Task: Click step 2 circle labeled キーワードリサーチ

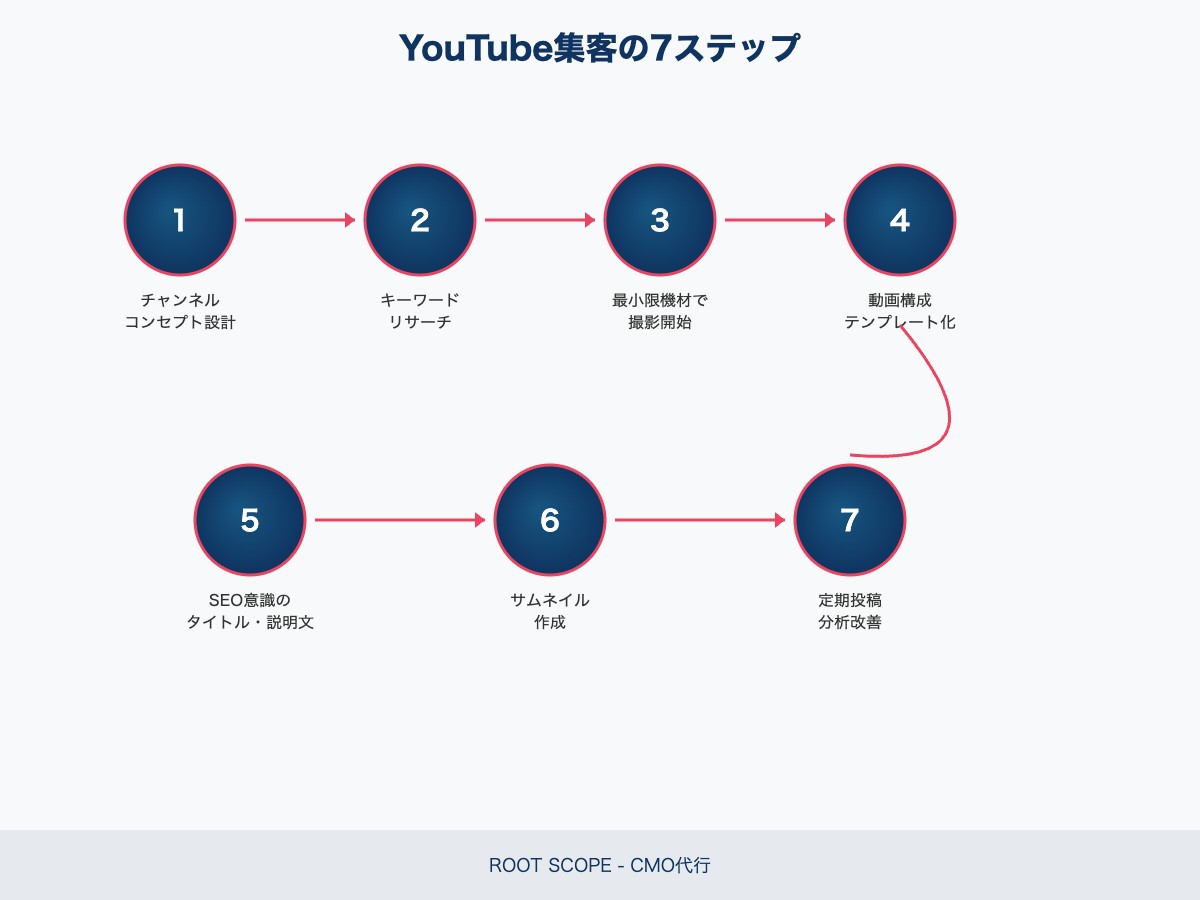Action: pyautogui.click(x=420, y=220)
